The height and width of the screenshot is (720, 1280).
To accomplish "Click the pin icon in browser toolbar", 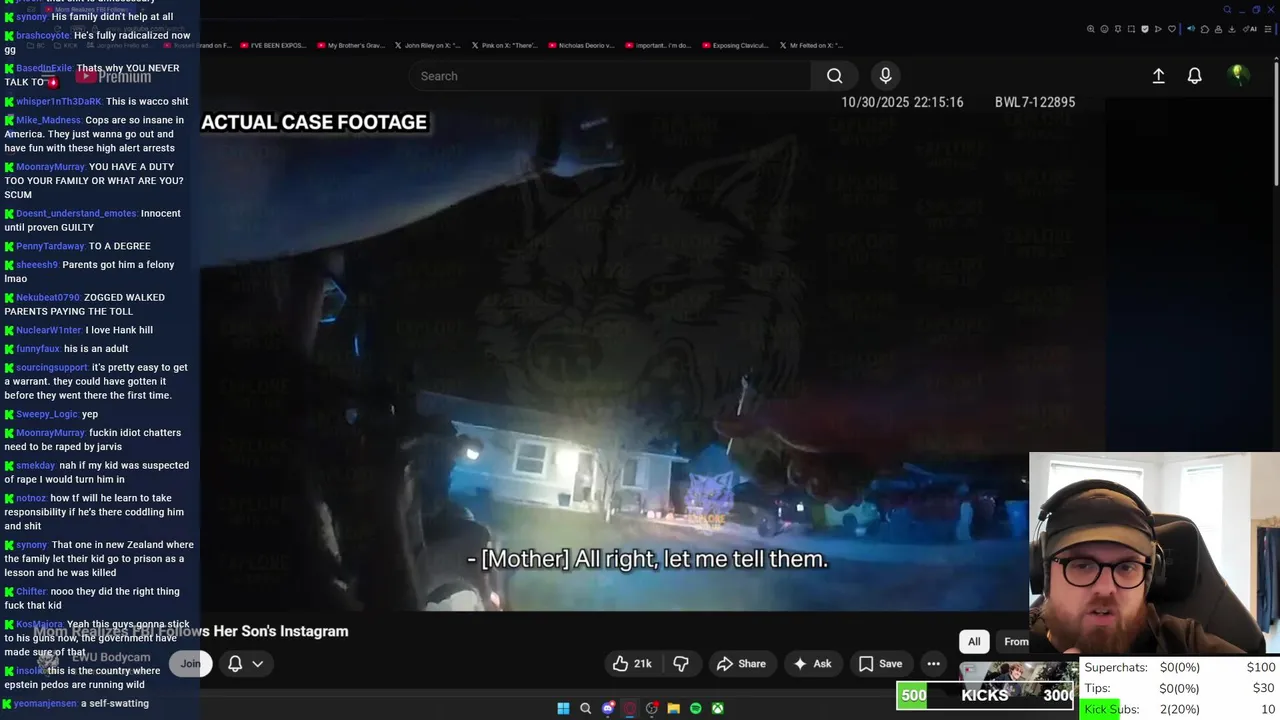I will tap(1118, 29).
